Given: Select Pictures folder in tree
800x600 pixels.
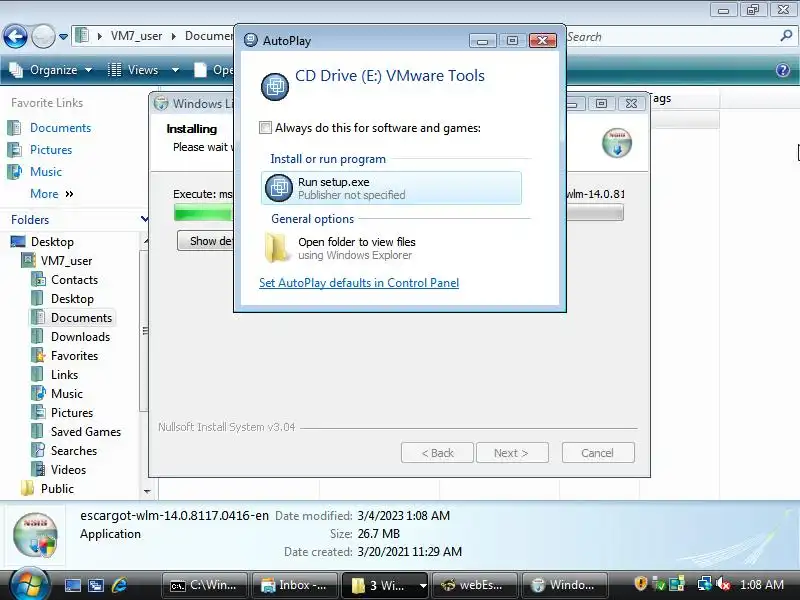Looking at the screenshot, I should [71, 413].
